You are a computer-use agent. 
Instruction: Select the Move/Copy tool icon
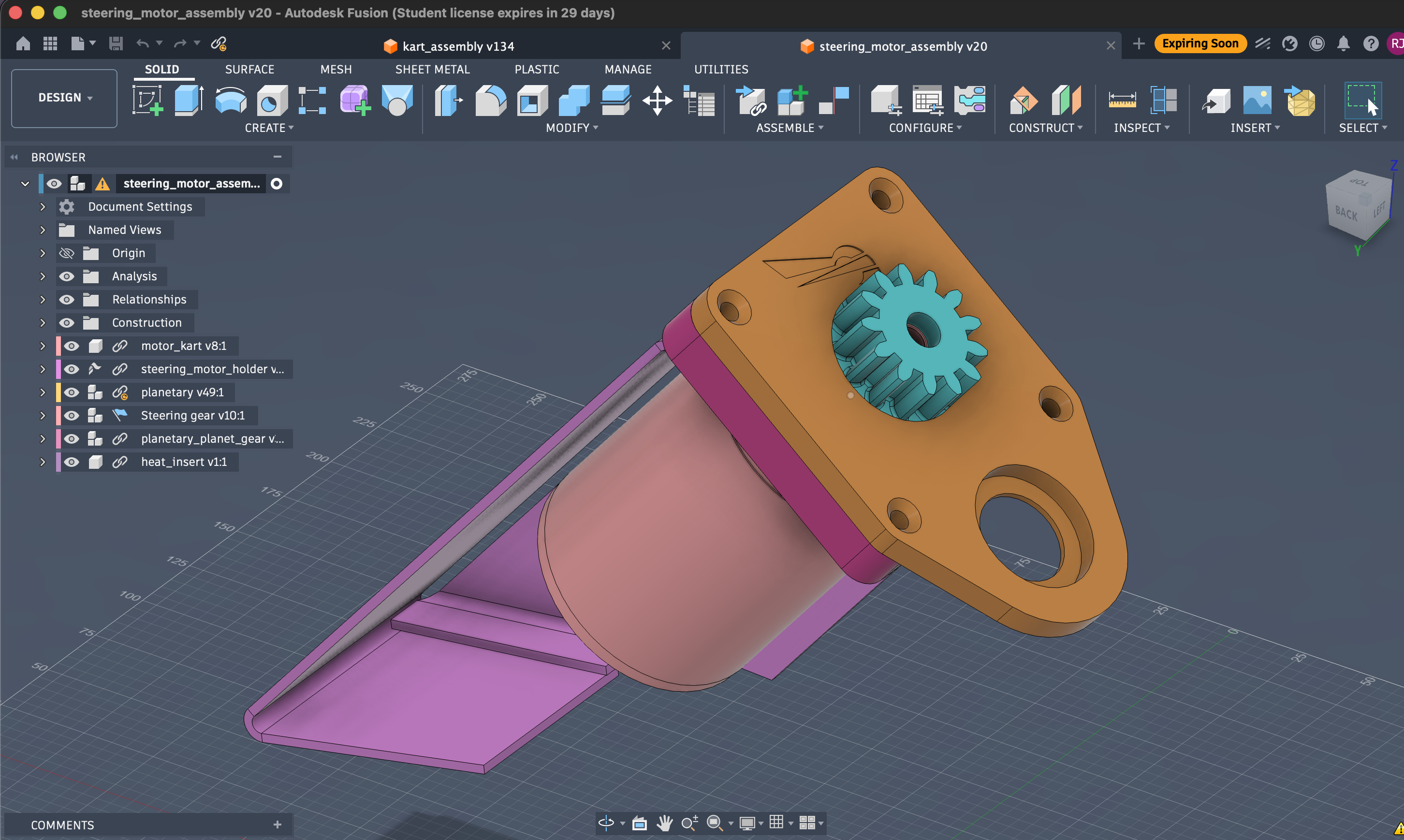coord(657,101)
